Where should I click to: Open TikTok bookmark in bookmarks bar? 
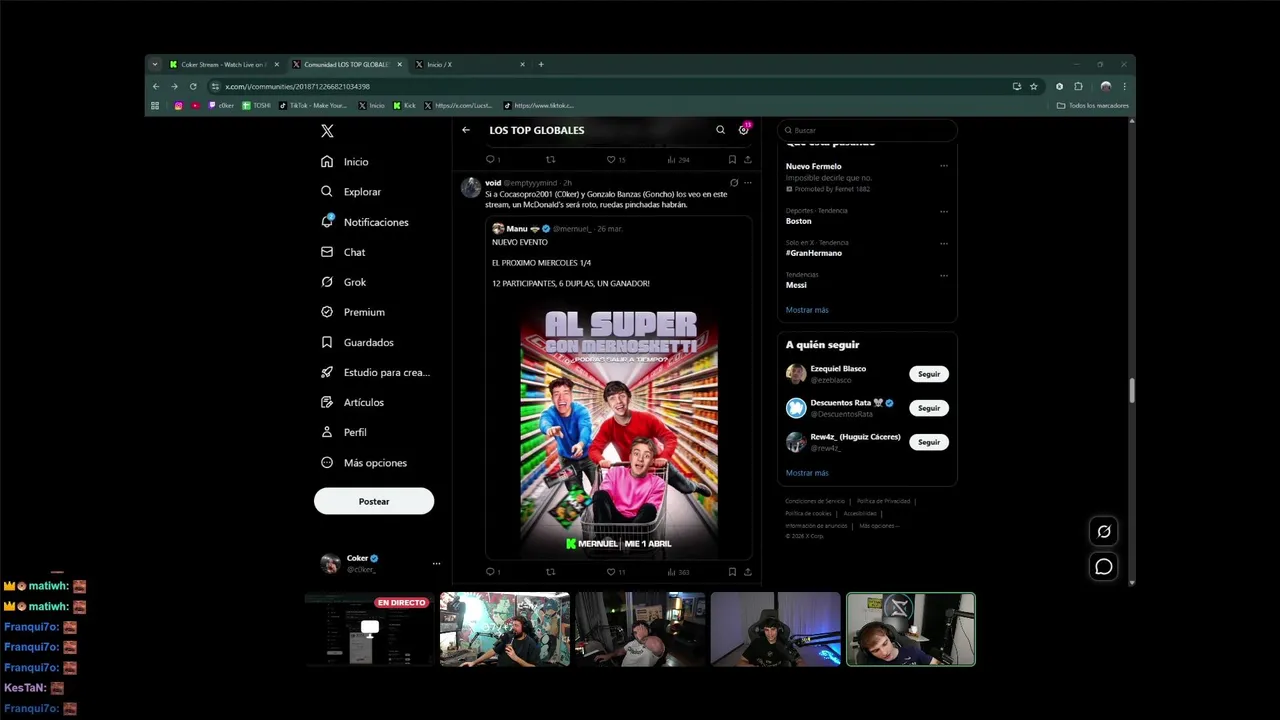pos(313,105)
